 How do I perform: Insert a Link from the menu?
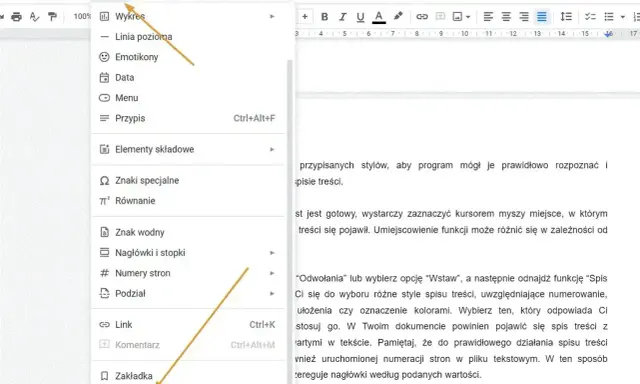pyautogui.click(x=188, y=324)
